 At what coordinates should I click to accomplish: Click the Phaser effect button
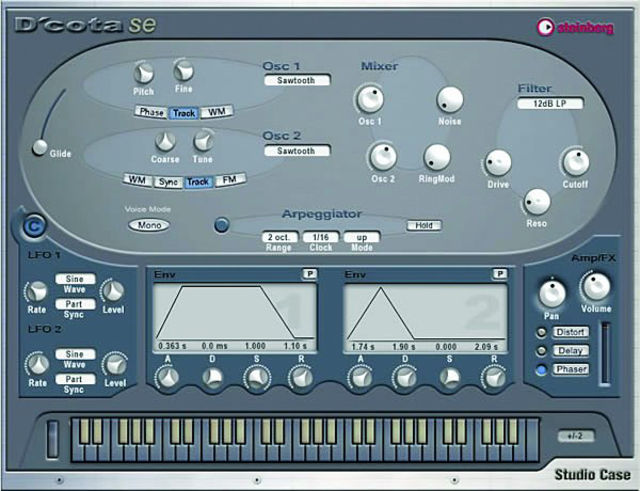click(x=571, y=369)
